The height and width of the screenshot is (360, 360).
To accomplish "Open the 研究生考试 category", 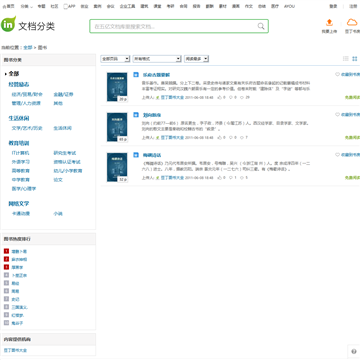I will pos(65,153).
